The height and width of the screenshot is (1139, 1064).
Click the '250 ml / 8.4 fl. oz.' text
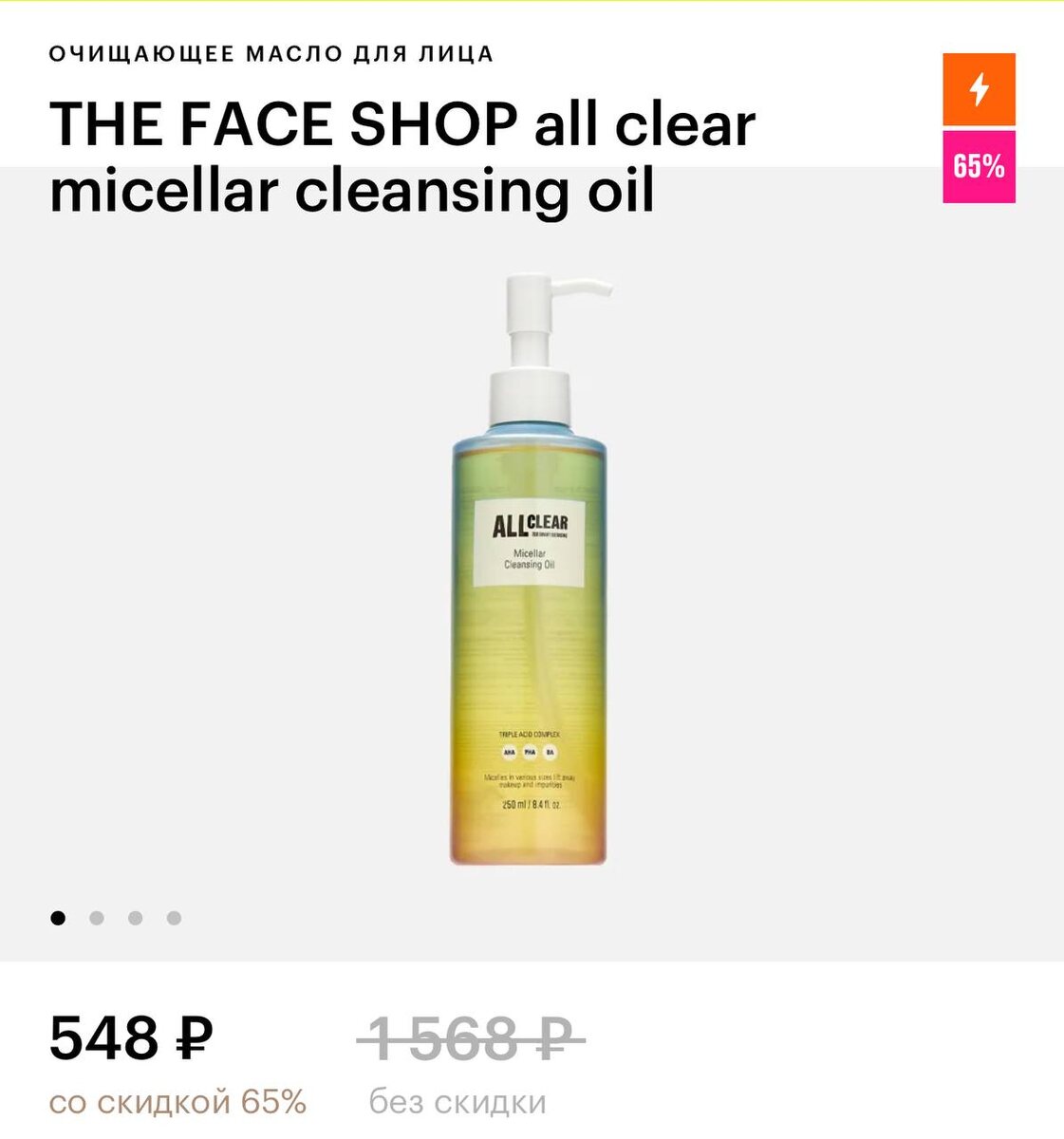[532, 806]
